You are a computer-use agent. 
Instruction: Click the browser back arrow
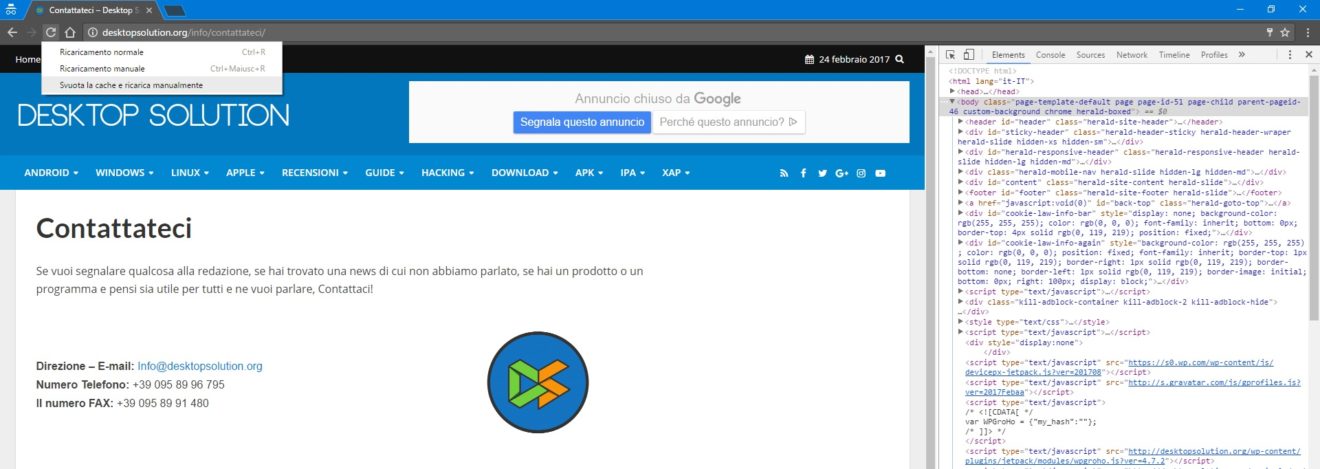(x=12, y=32)
